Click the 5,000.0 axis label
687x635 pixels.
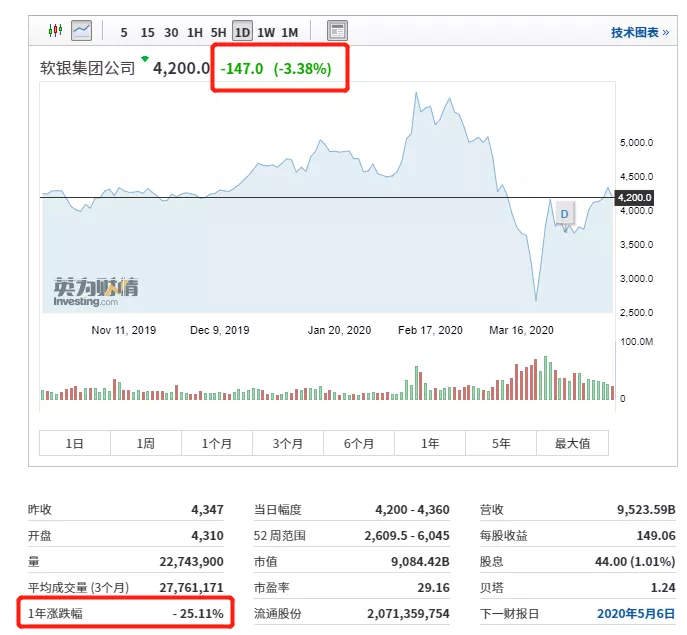[636, 142]
